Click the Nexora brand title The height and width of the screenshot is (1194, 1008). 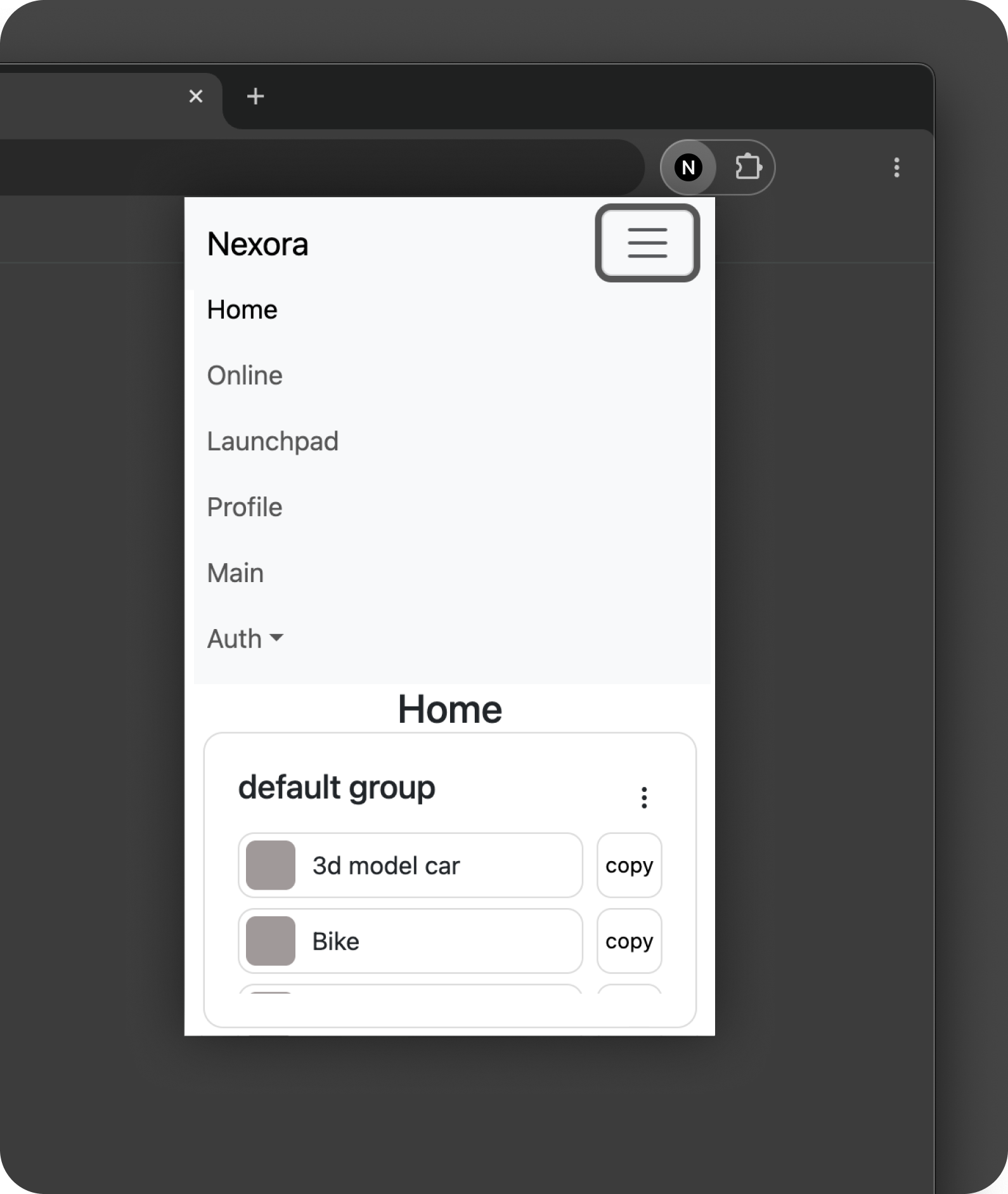[x=257, y=244]
